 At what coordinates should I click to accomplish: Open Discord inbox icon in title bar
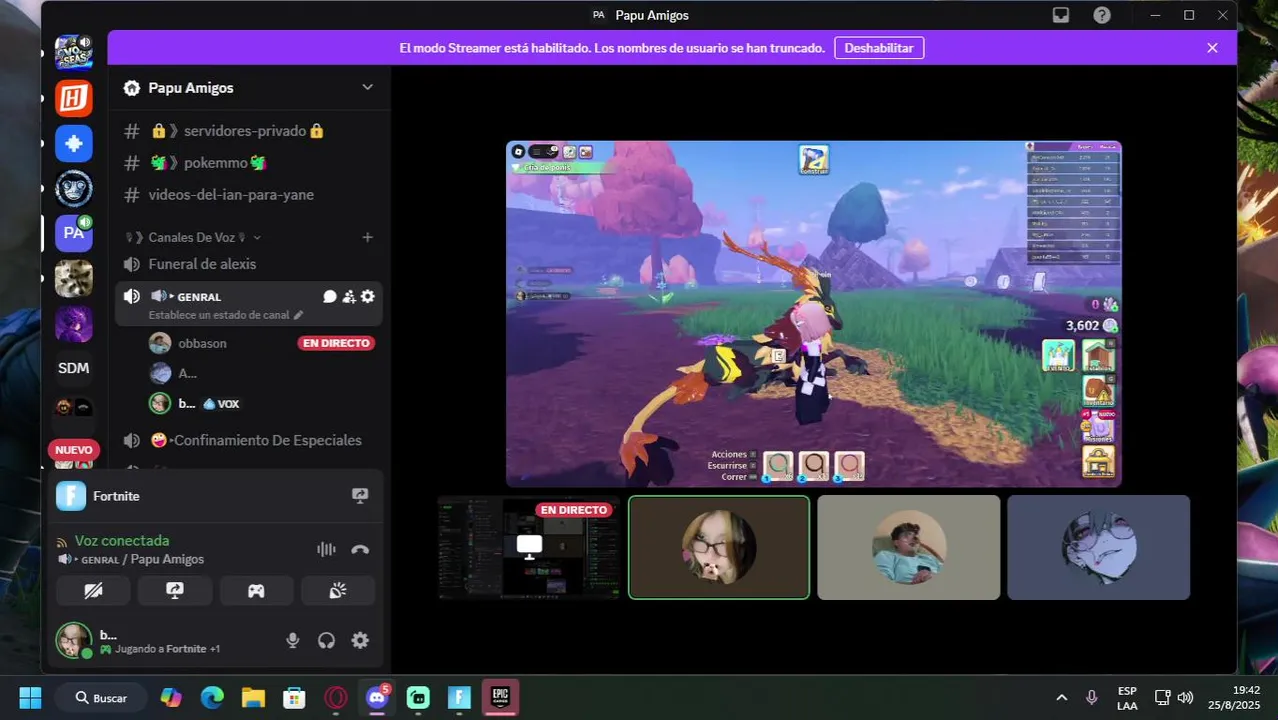pos(1061,15)
